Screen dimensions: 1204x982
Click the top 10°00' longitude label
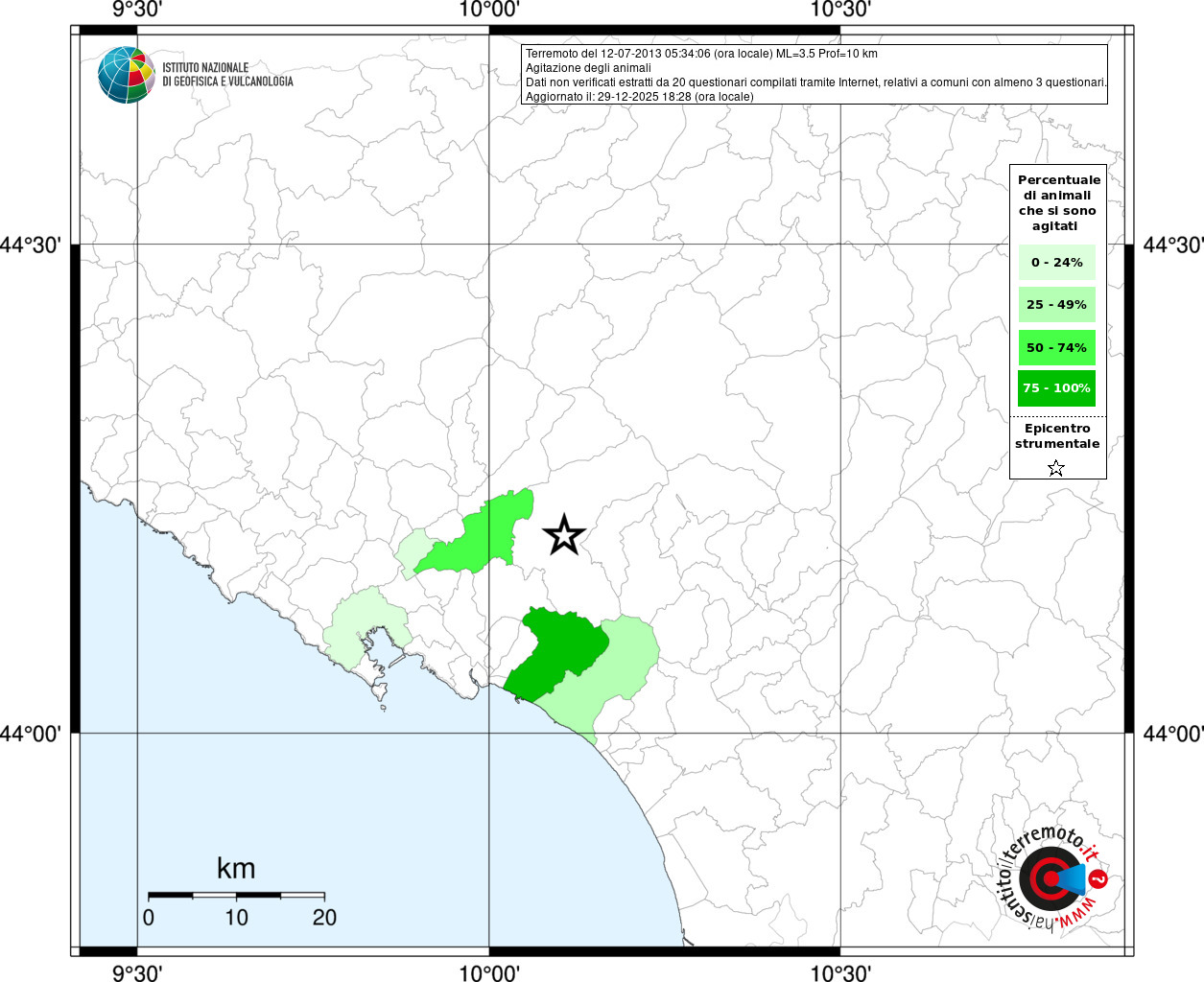coord(489,10)
